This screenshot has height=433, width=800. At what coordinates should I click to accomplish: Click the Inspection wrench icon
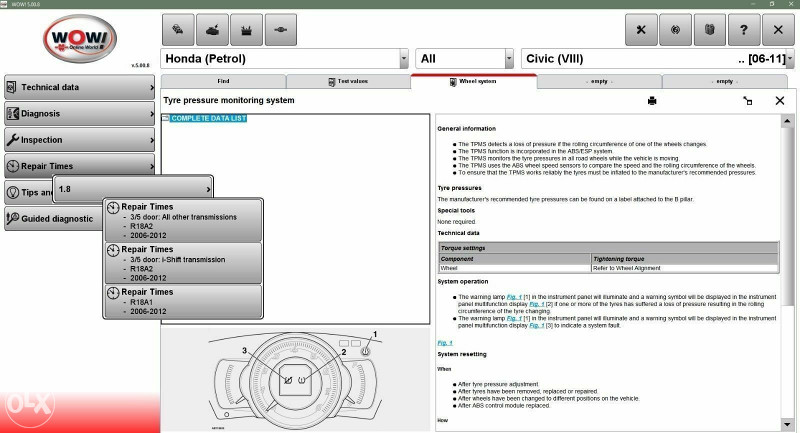click(13, 139)
